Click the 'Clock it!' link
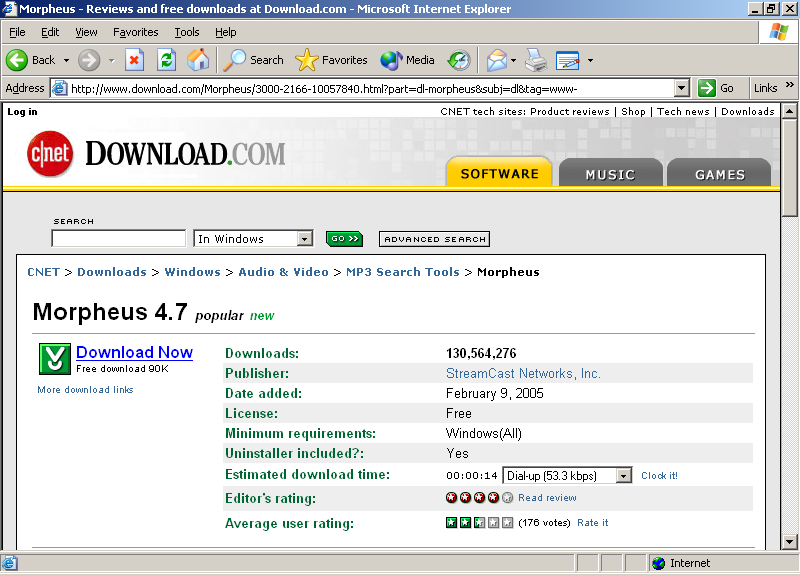Viewport: 800px width, 576px height. (x=659, y=475)
